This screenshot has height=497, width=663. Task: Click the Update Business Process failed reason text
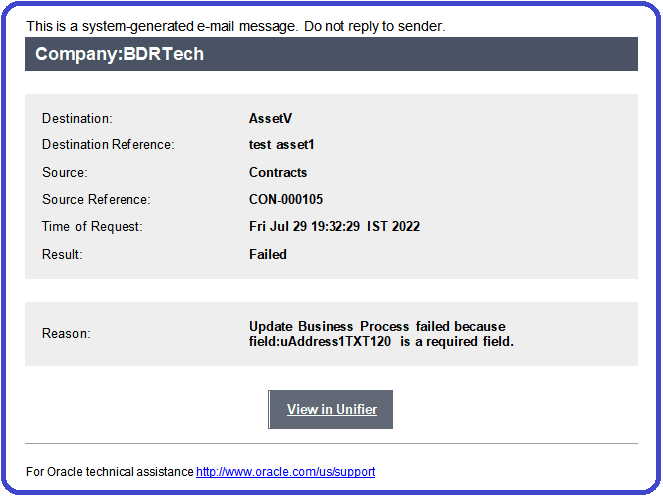pyautogui.click(x=381, y=334)
